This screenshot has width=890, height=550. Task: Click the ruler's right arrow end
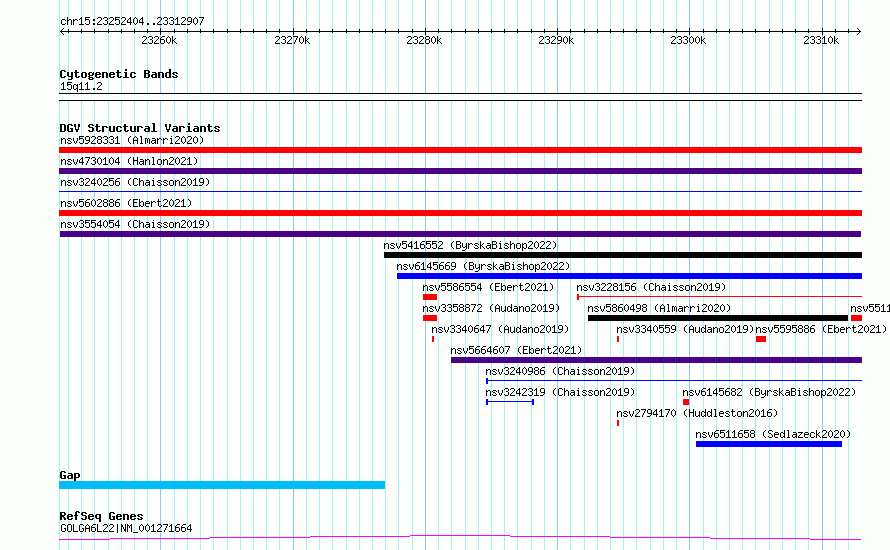[858, 31]
